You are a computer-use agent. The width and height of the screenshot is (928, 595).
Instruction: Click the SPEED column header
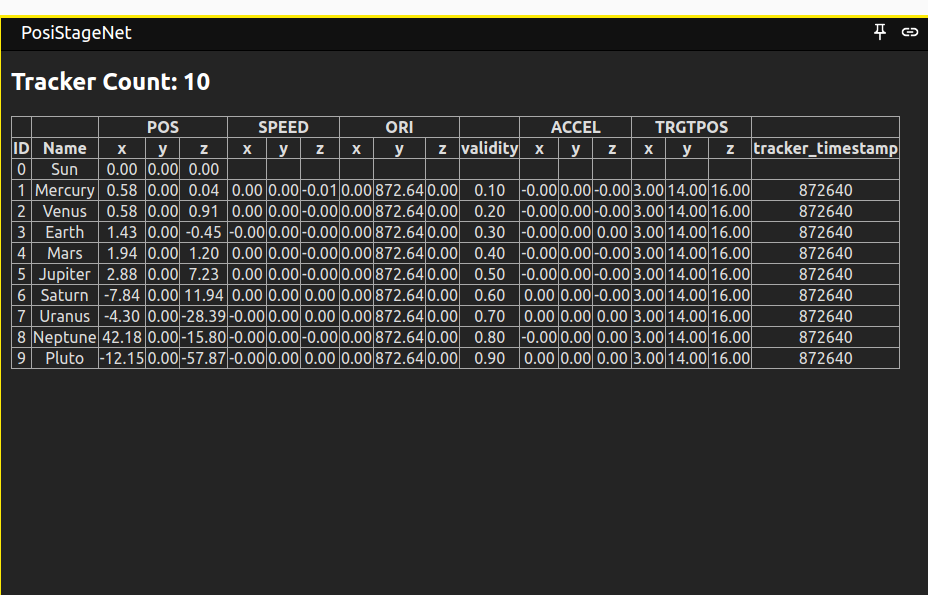tap(283, 127)
